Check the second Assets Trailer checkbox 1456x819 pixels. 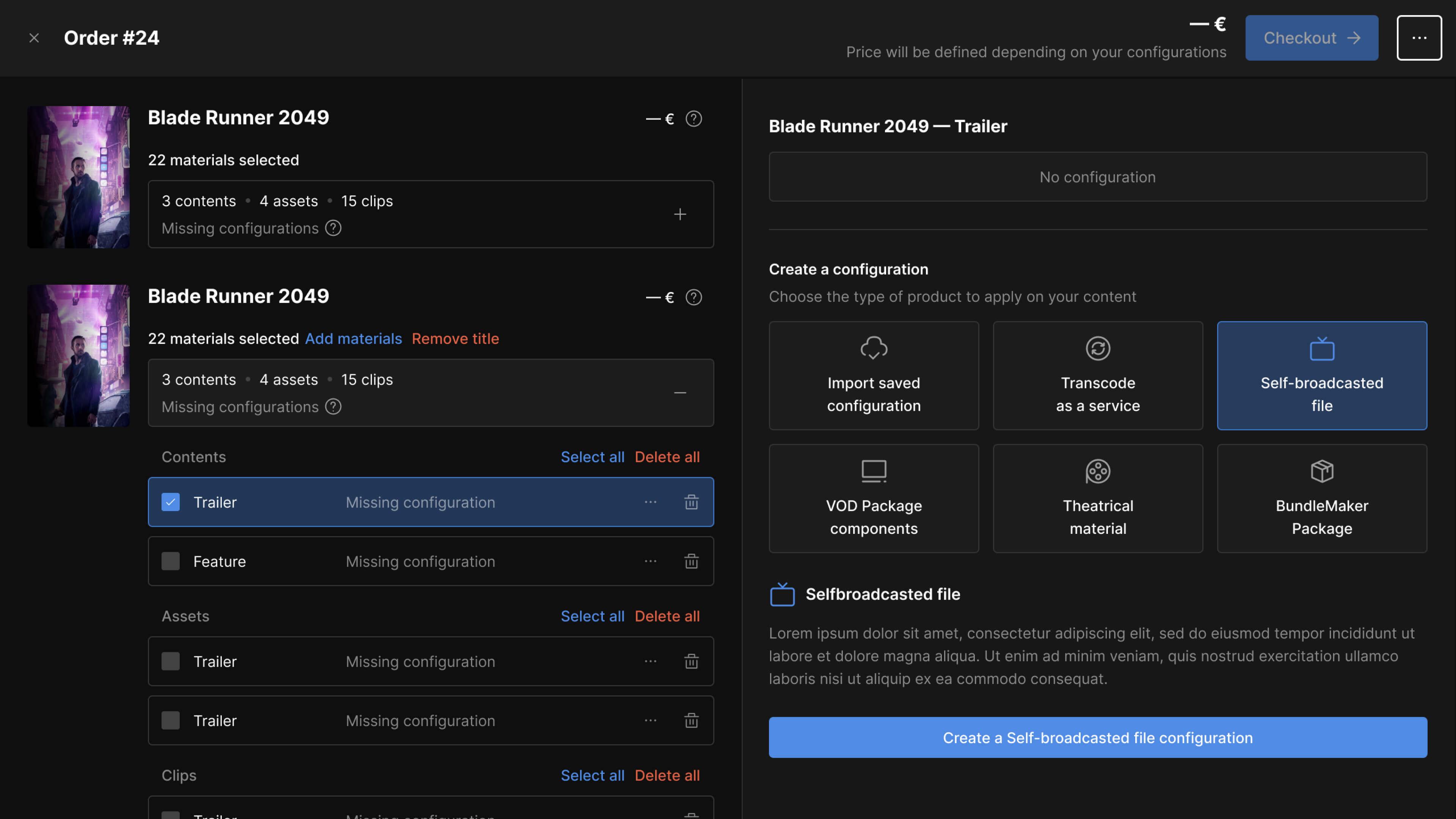click(171, 721)
